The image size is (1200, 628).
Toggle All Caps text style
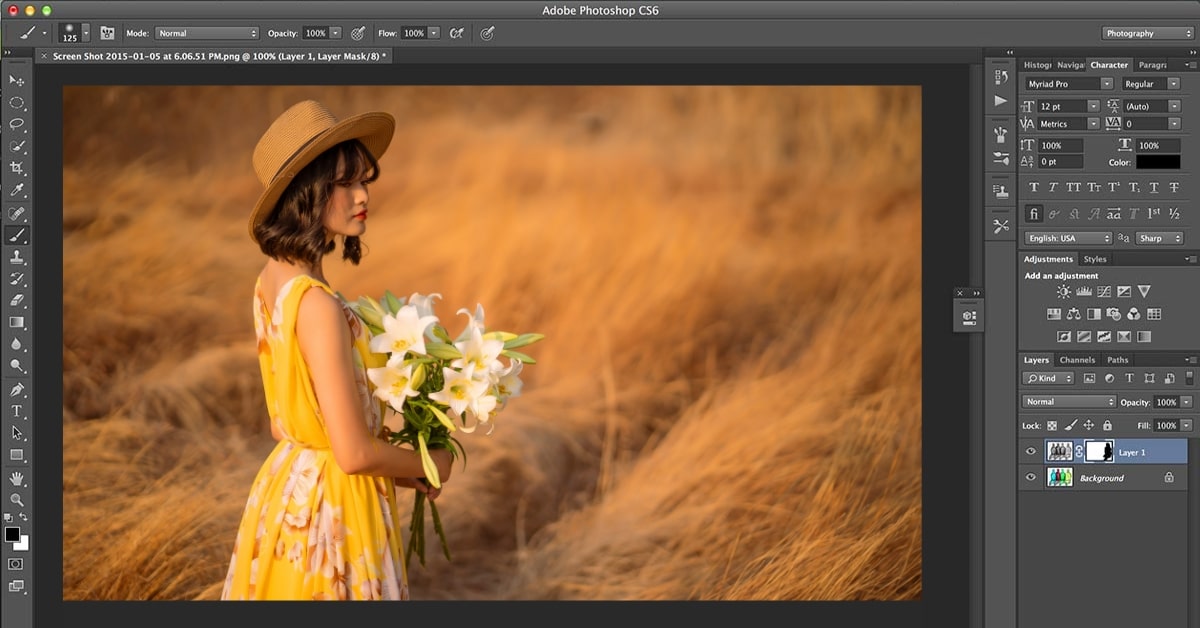(1074, 187)
